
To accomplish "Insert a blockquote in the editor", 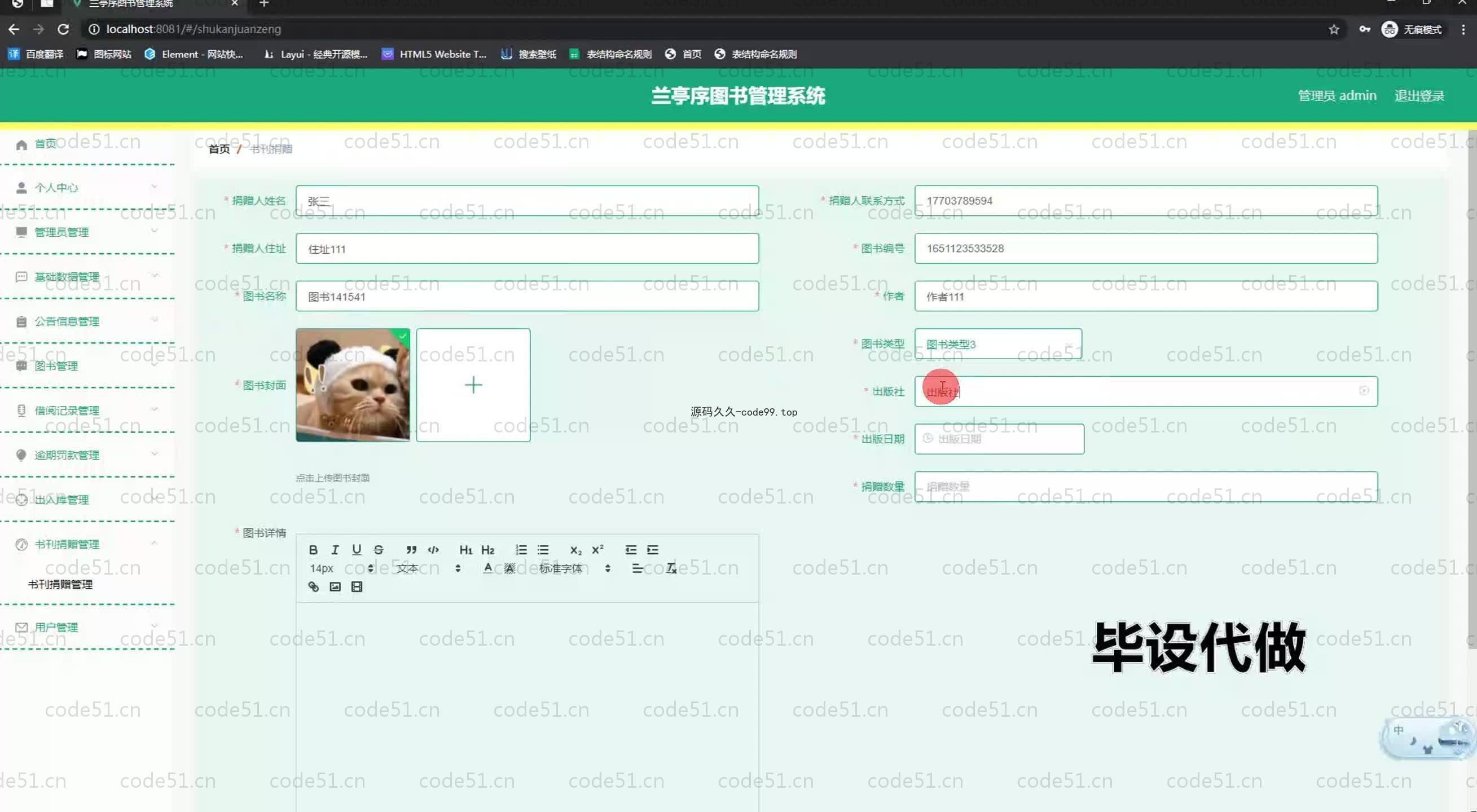I will click(x=411, y=550).
